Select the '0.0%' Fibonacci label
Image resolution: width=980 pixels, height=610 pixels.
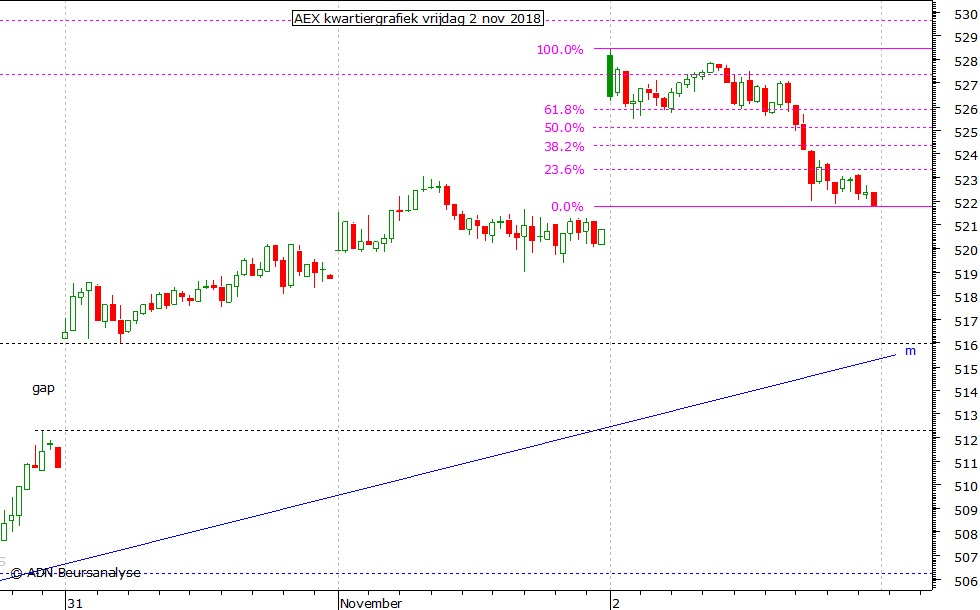(567, 207)
